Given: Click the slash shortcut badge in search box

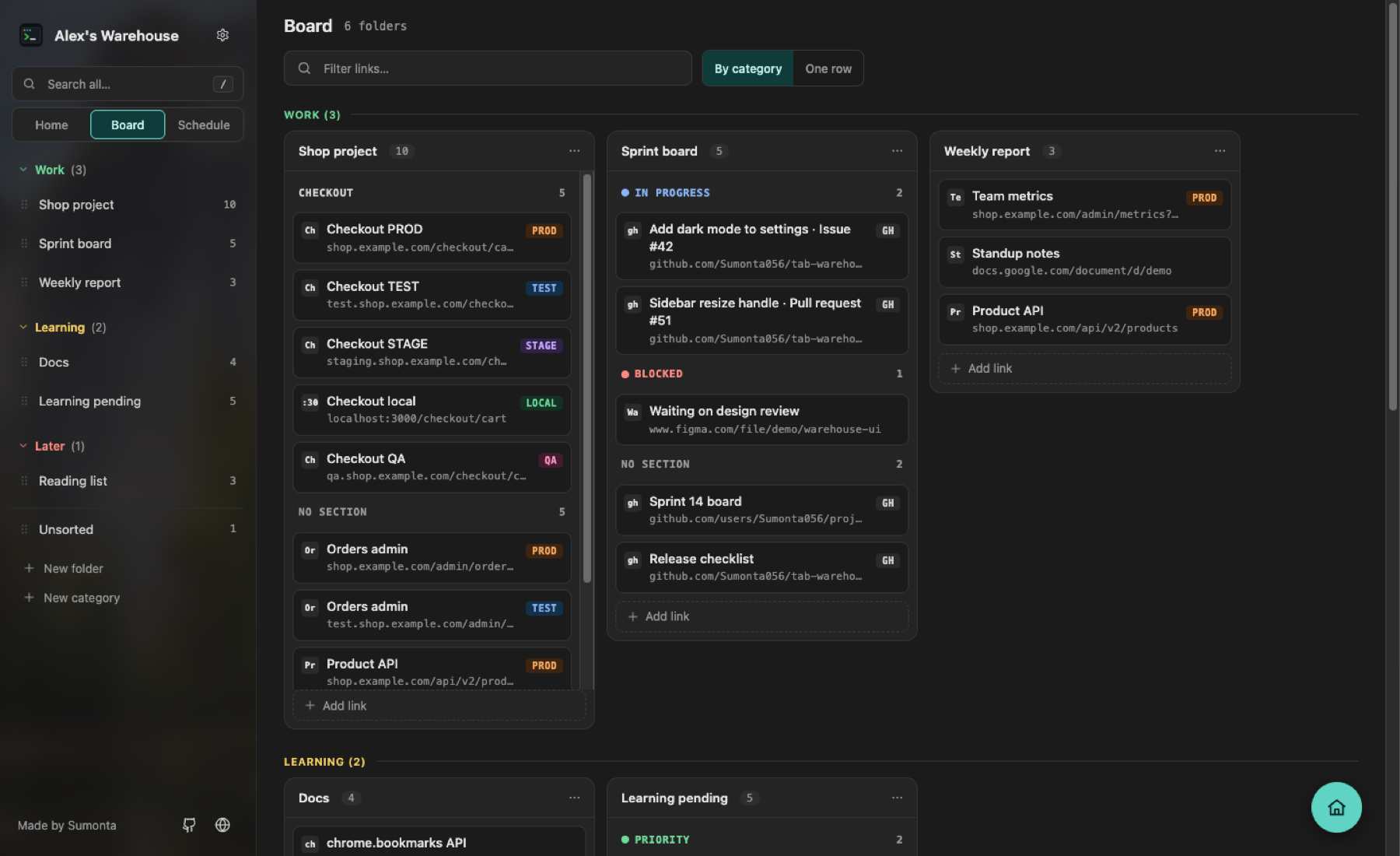Looking at the screenshot, I should click(x=223, y=84).
